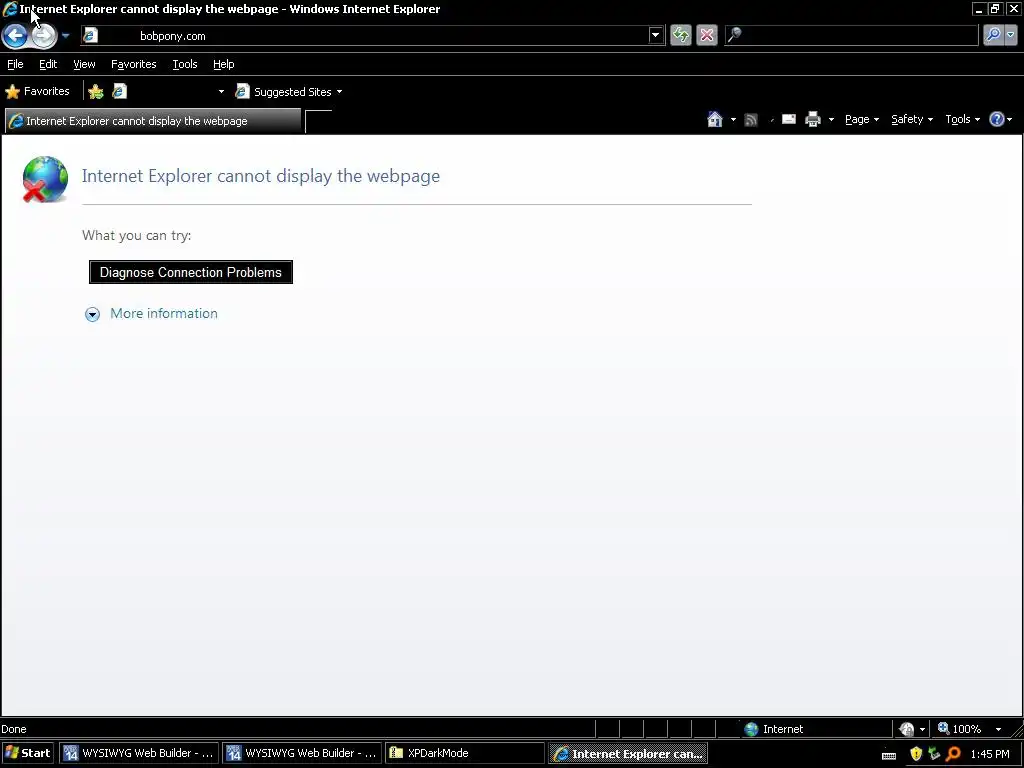The image size is (1024, 768).
Task: Switch to first WYSIWYG Web Builder taskbar item
Action: click(138, 753)
